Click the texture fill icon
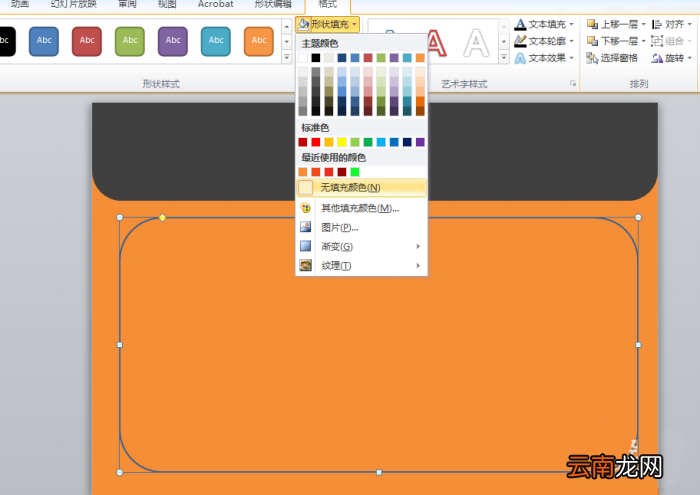 (x=305, y=265)
